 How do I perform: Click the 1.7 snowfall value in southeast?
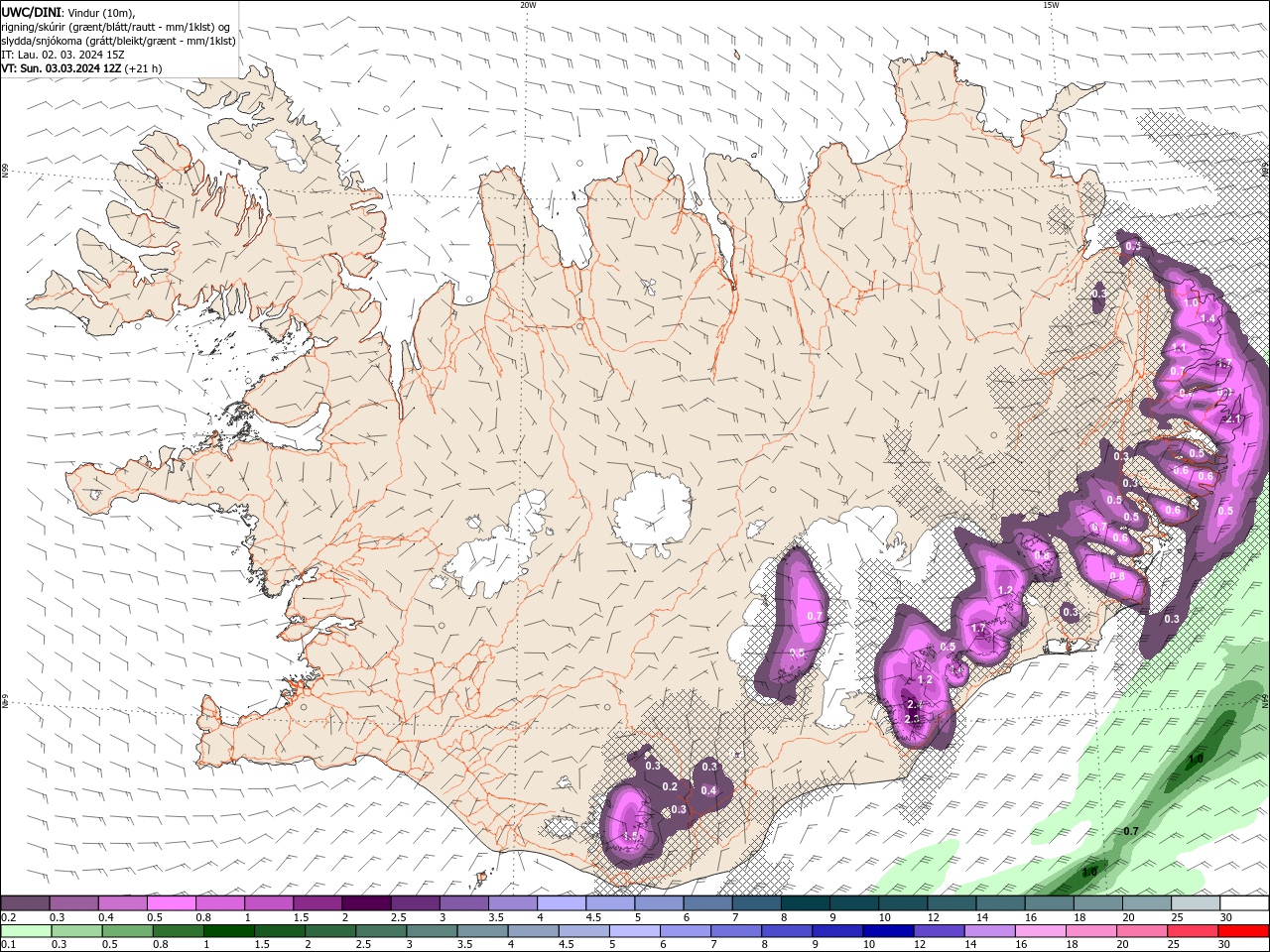click(978, 629)
